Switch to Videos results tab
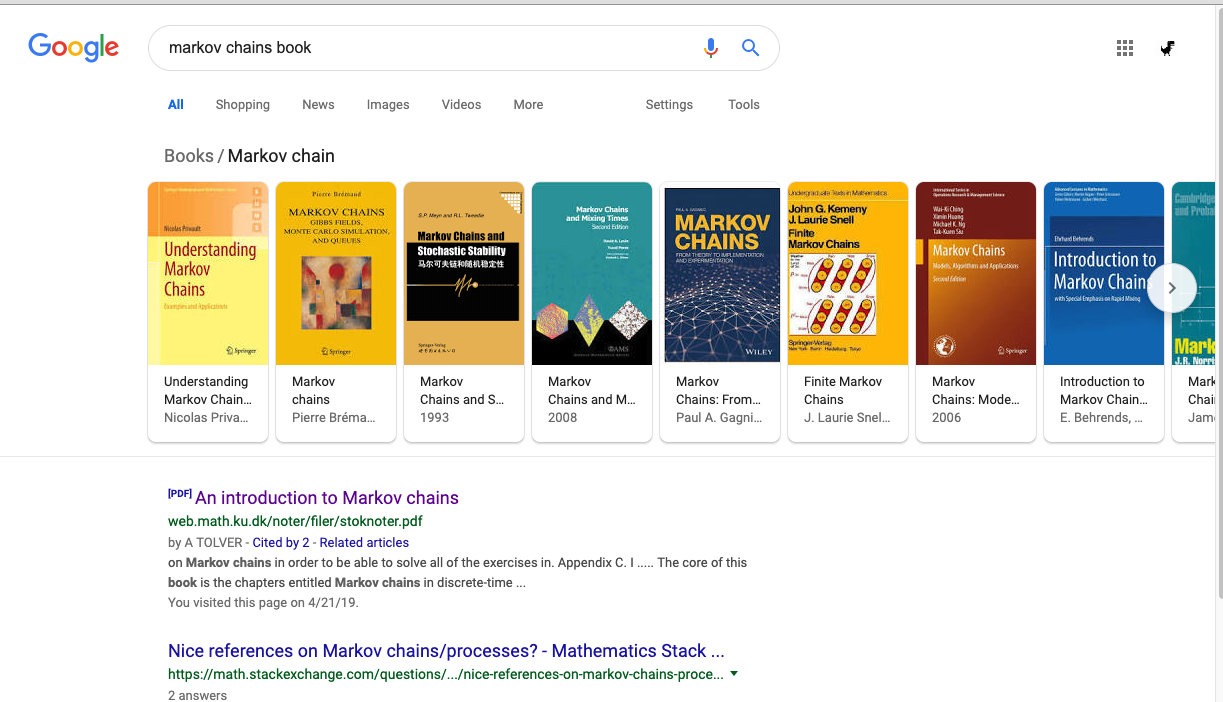This screenshot has height=702, width=1223. coord(461,104)
